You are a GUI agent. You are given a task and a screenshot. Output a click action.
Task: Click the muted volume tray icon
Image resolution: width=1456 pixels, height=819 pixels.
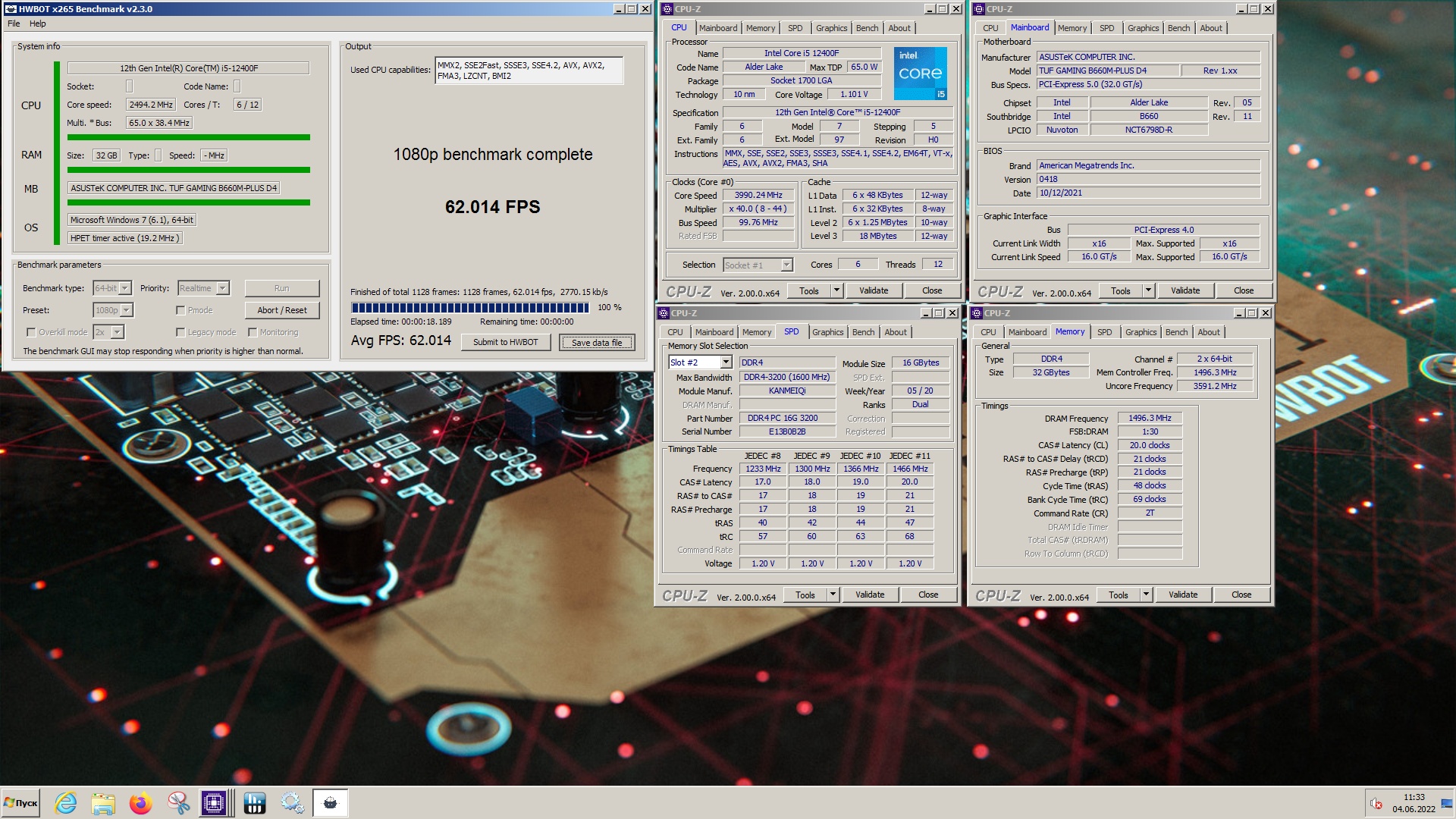[x=1376, y=803]
